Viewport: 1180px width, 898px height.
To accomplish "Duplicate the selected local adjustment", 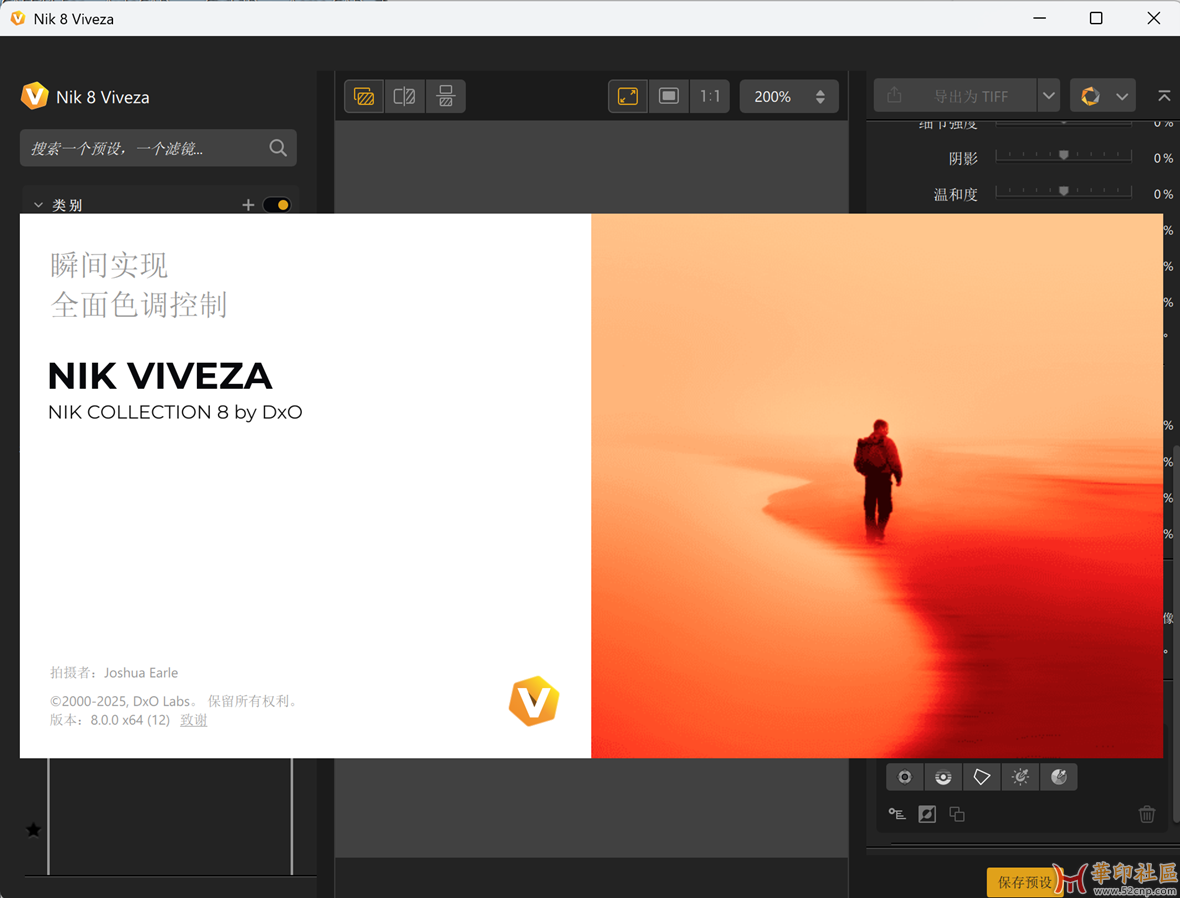I will pyautogui.click(x=957, y=814).
